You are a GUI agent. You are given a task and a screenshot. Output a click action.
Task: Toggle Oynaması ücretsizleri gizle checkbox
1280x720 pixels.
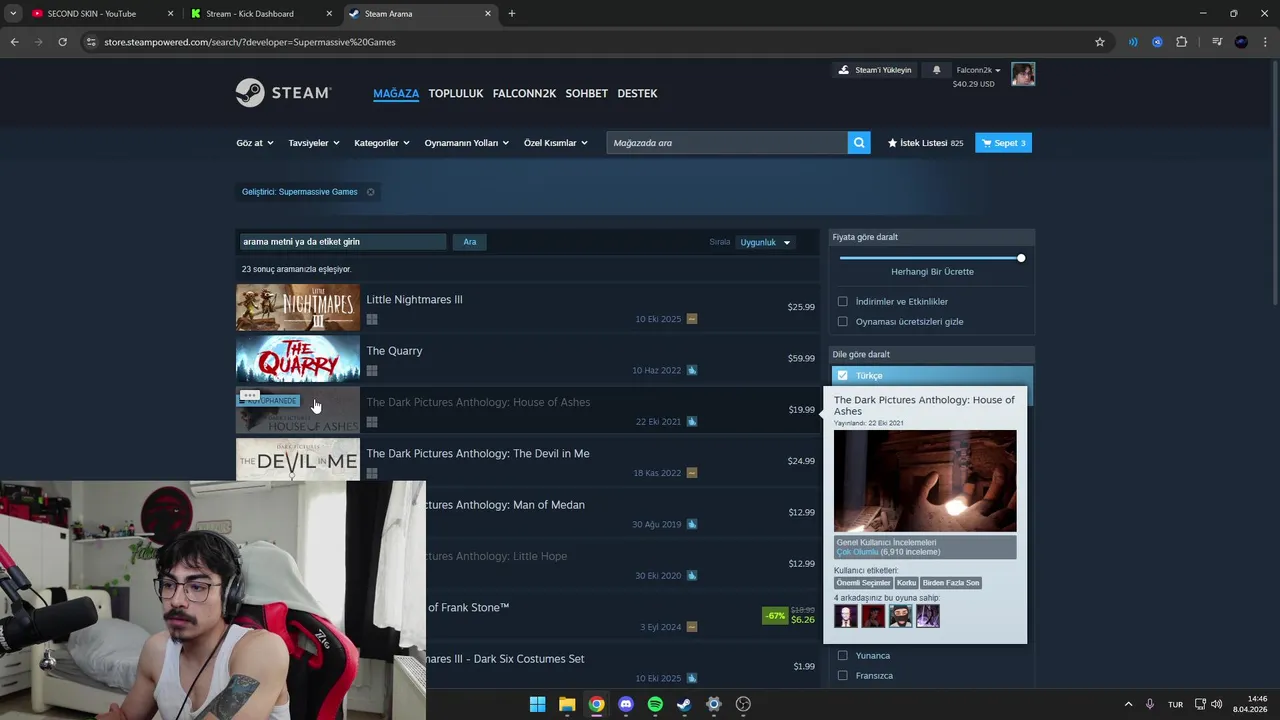tap(843, 321)
